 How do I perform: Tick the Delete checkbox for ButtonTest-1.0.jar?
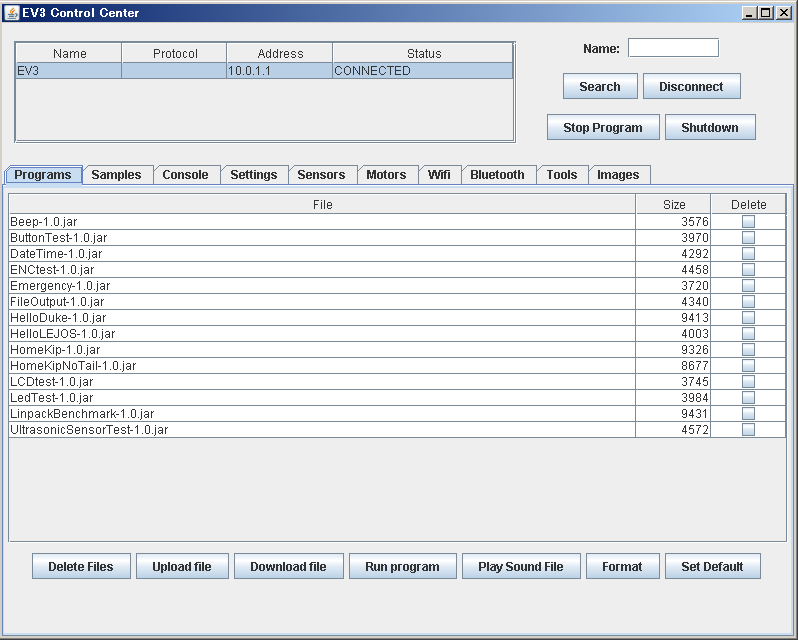pos(748,238)
